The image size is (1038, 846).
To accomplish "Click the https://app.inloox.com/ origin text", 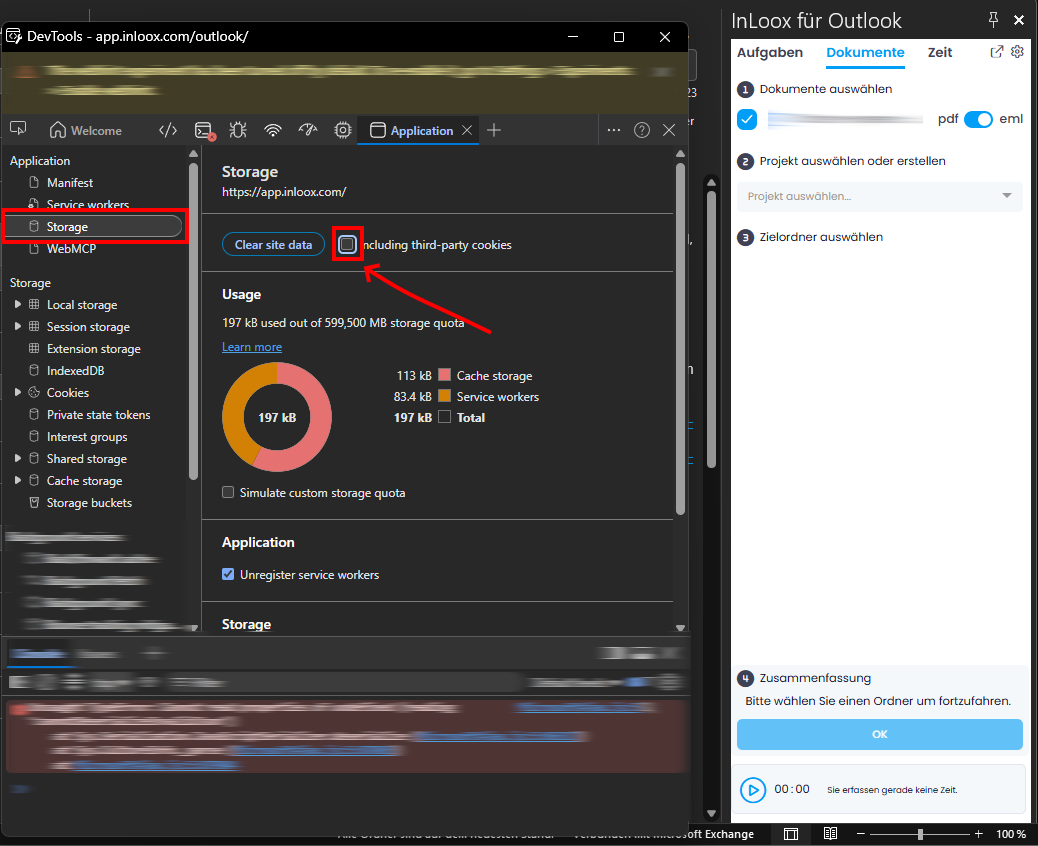I will 284,192.
